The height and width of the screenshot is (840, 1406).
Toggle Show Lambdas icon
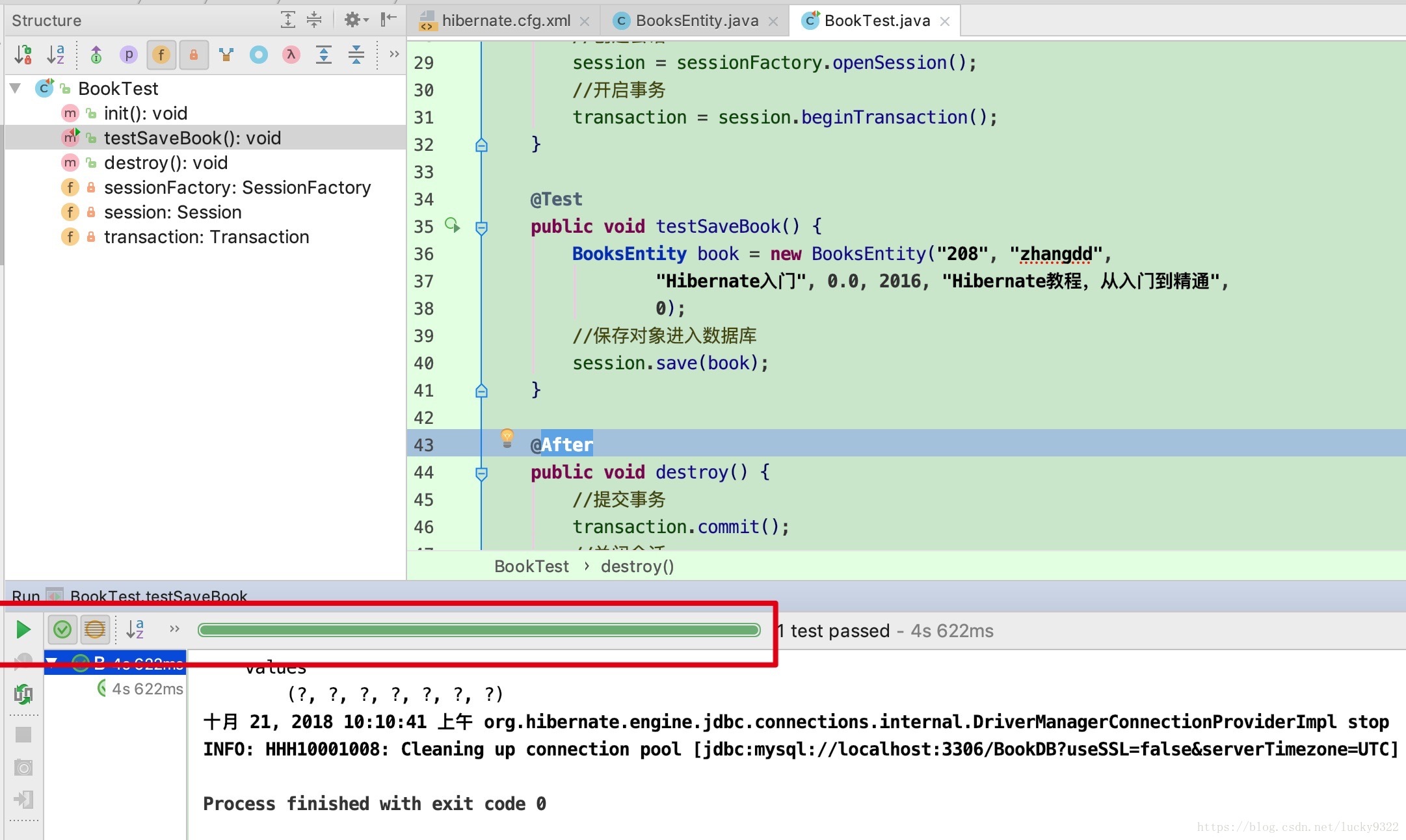(291, 55)
